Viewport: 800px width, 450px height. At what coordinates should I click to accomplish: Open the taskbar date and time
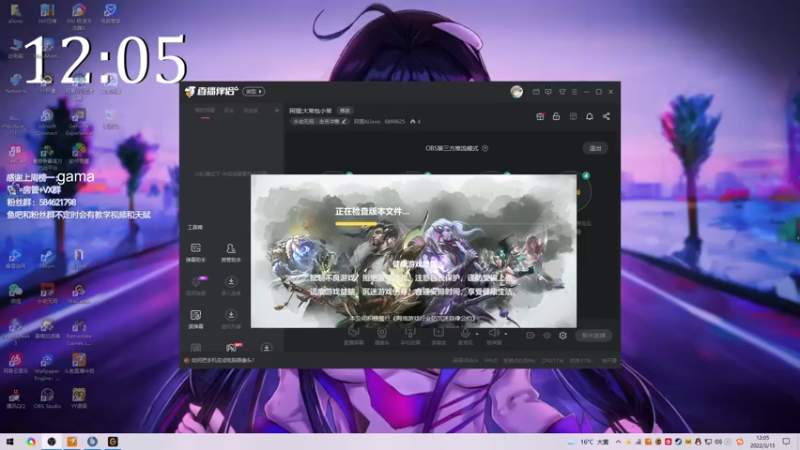762,441
